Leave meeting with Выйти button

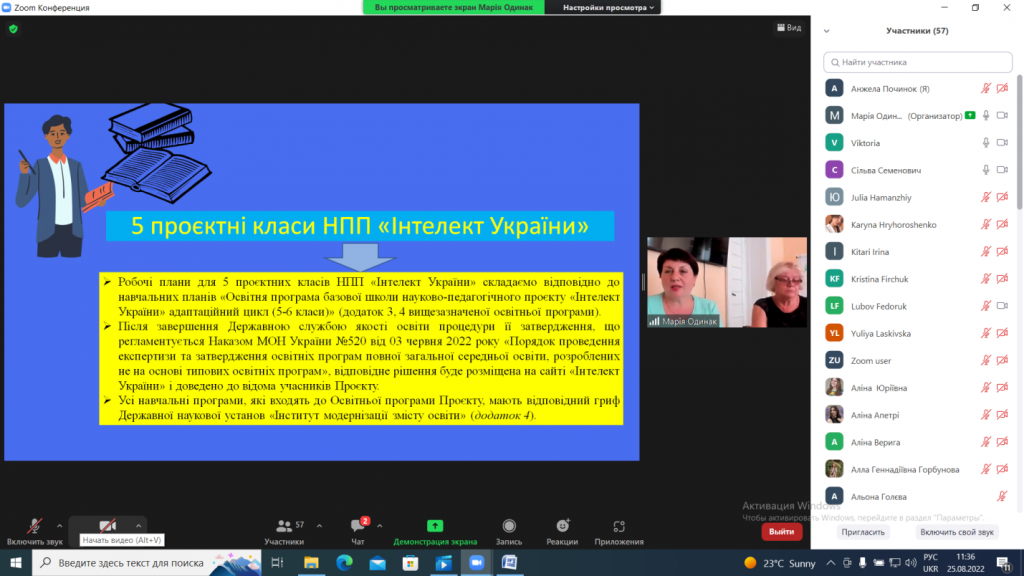point(782,532)
